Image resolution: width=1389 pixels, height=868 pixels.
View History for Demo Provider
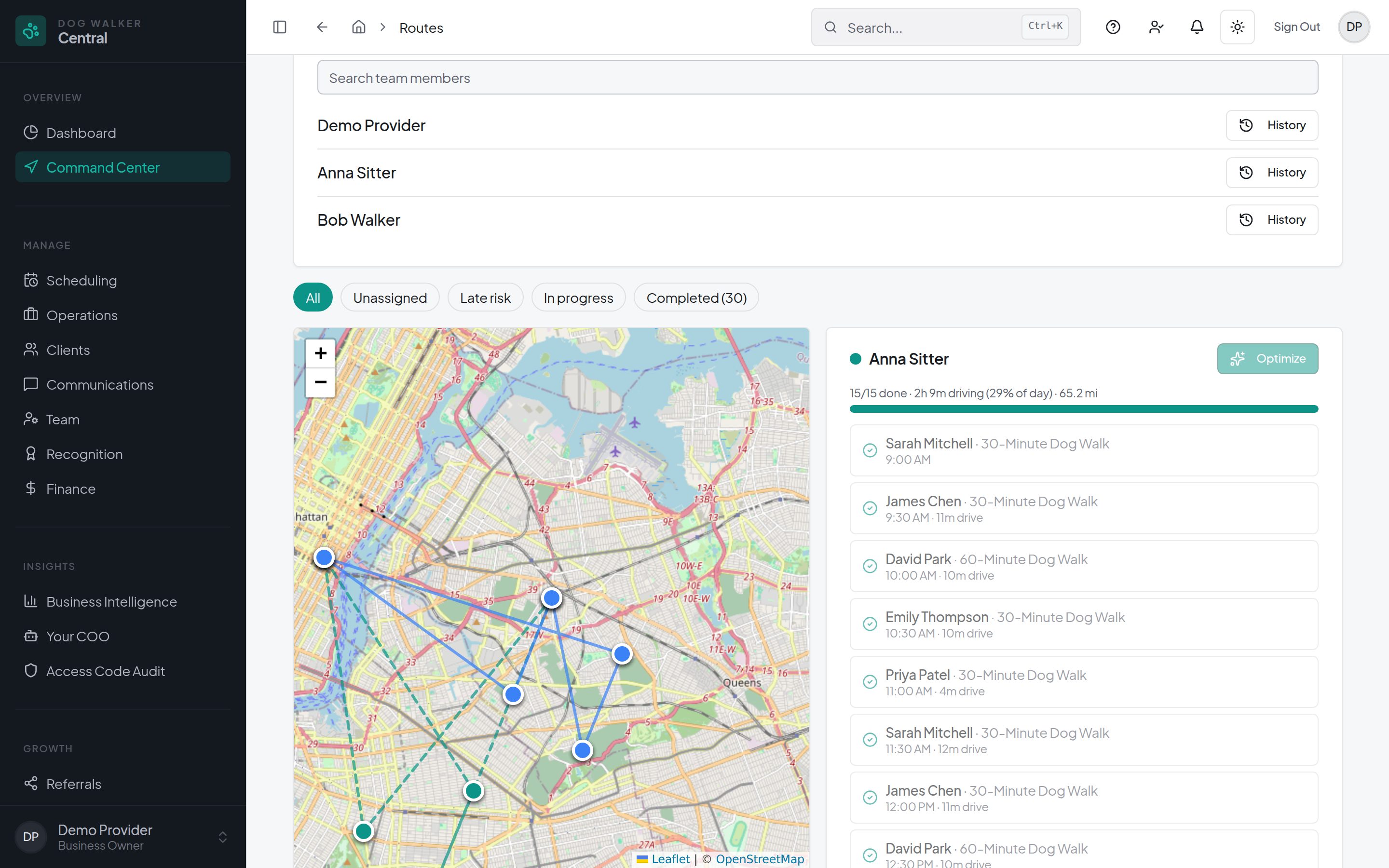click(x=1272, y=125)
